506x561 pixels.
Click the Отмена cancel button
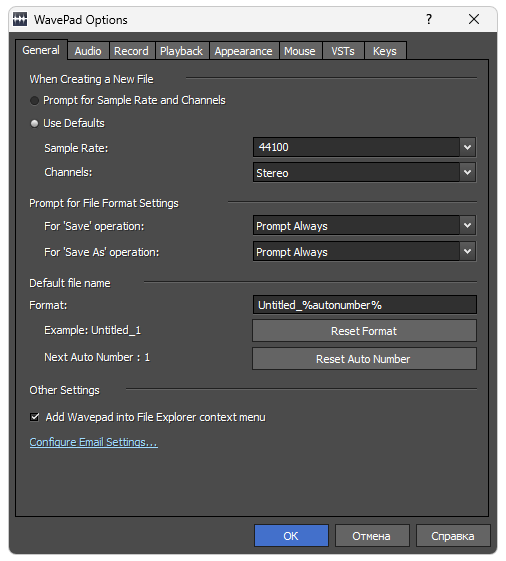click(x=372, y=536)
